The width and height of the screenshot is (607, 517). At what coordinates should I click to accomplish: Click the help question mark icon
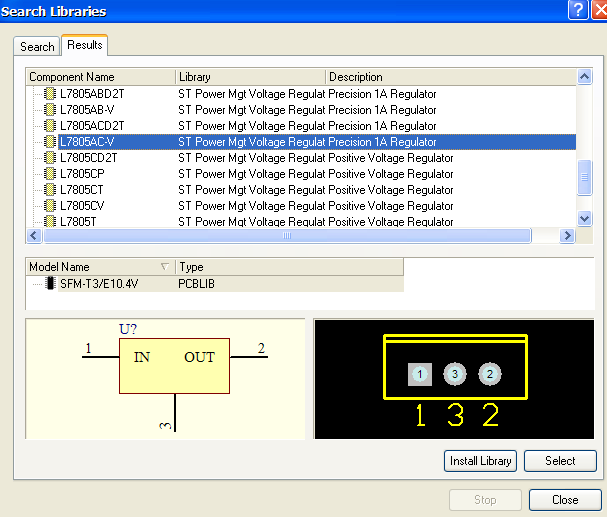click(577, 10)
